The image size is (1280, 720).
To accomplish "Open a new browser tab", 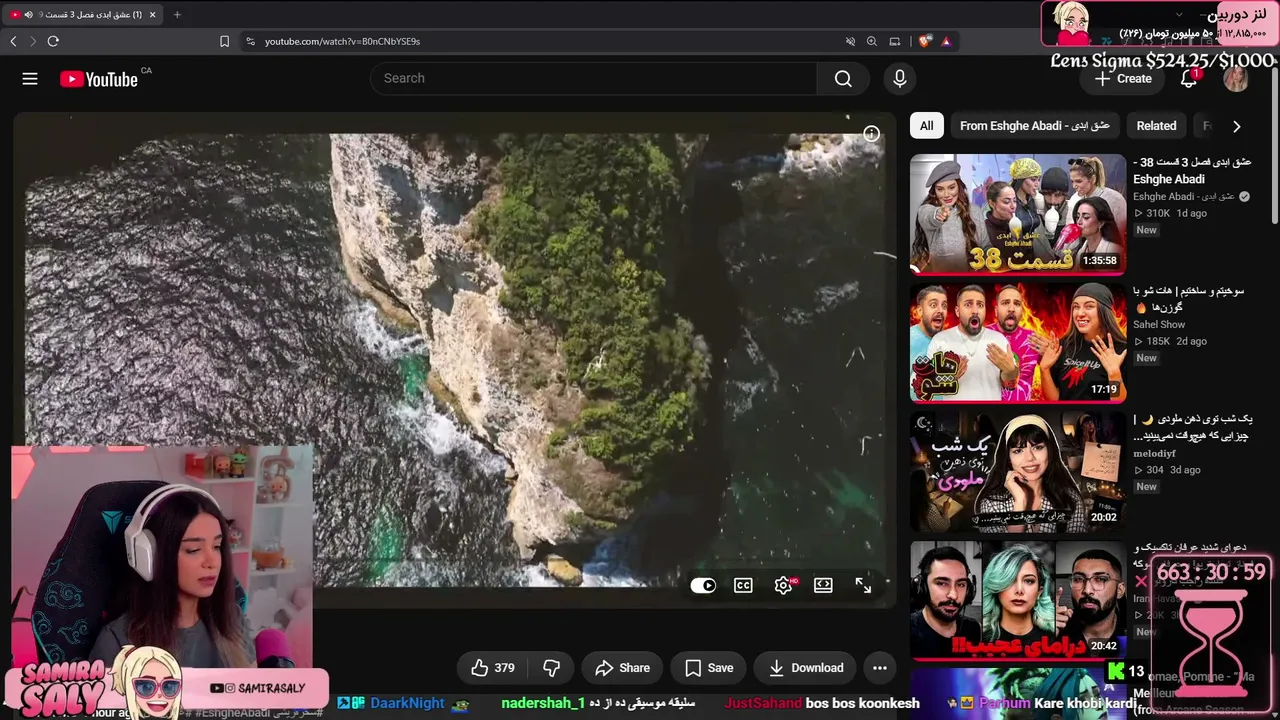I will 177,14.
